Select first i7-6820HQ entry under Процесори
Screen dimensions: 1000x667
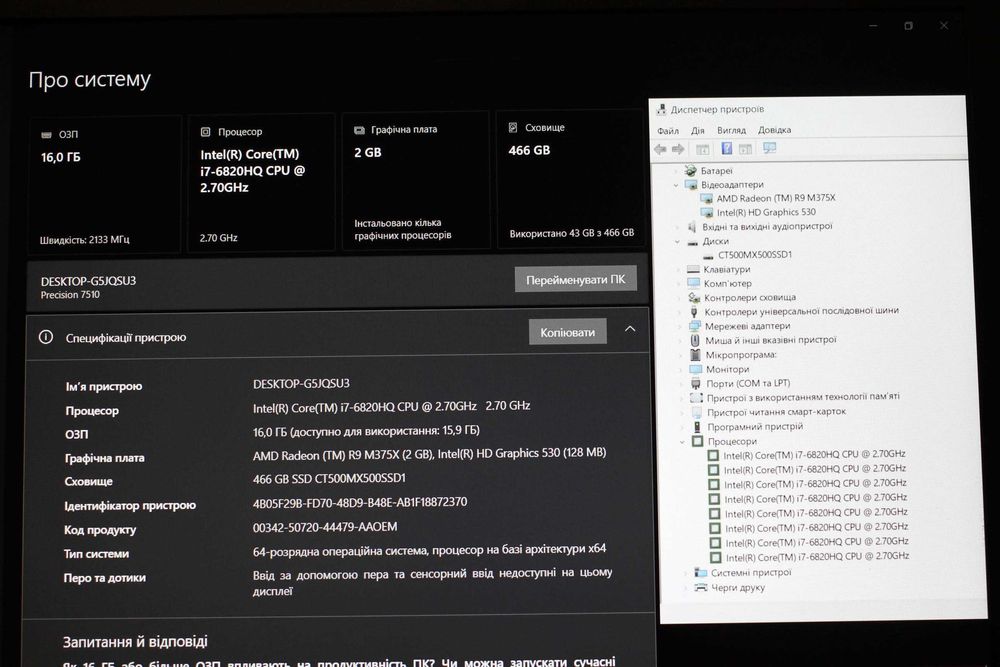tap(814, 455)
